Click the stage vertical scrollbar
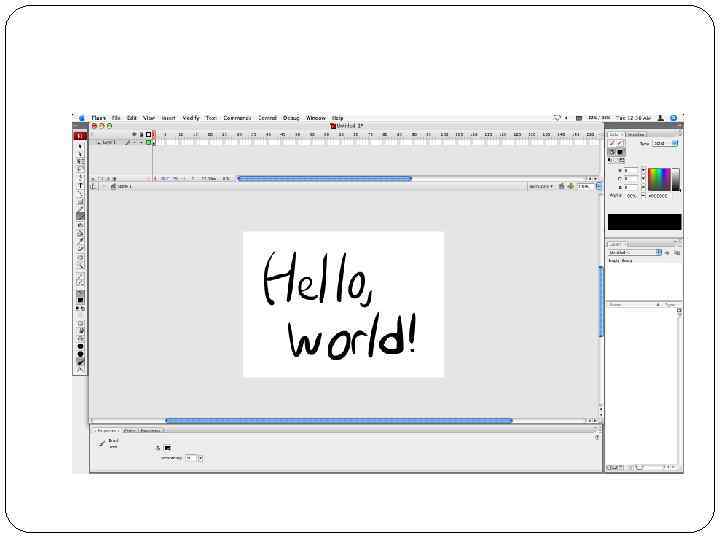 (x=601, y=301)
